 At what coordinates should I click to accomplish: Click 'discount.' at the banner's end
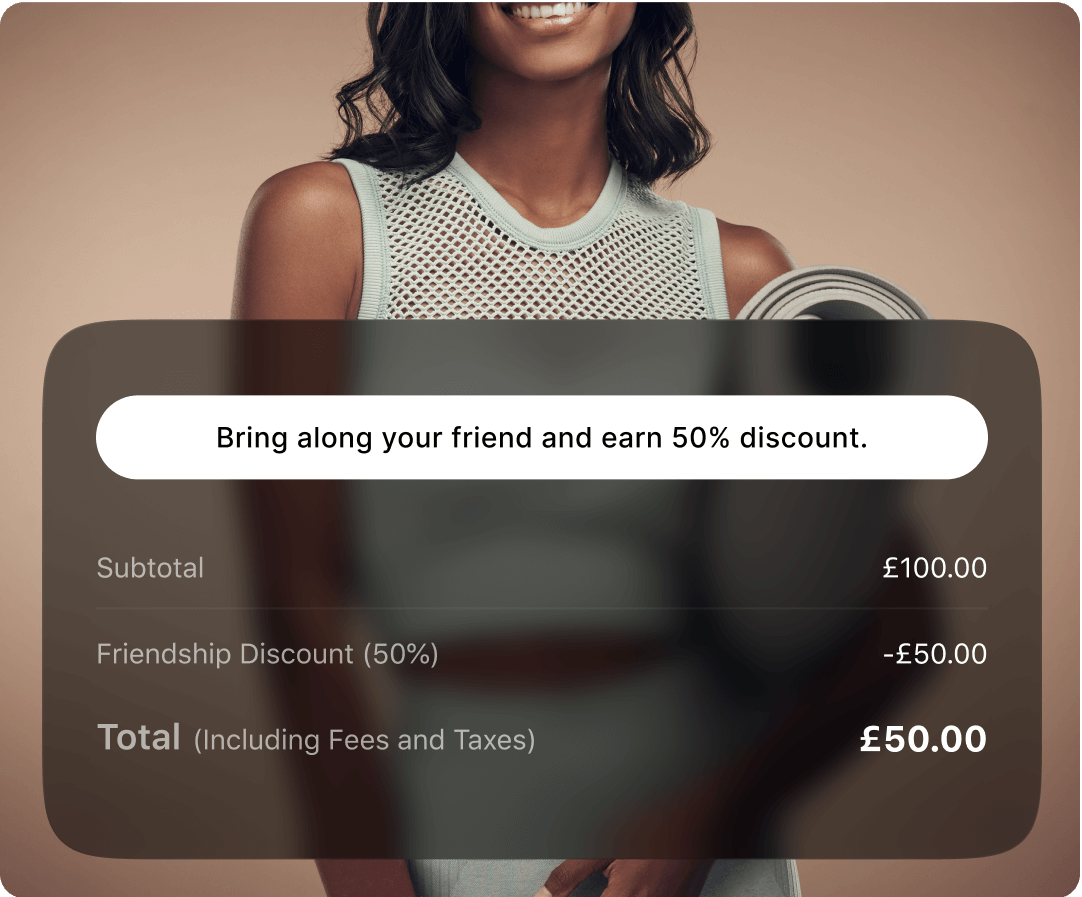pyautogui.click(x=803, y=437)
